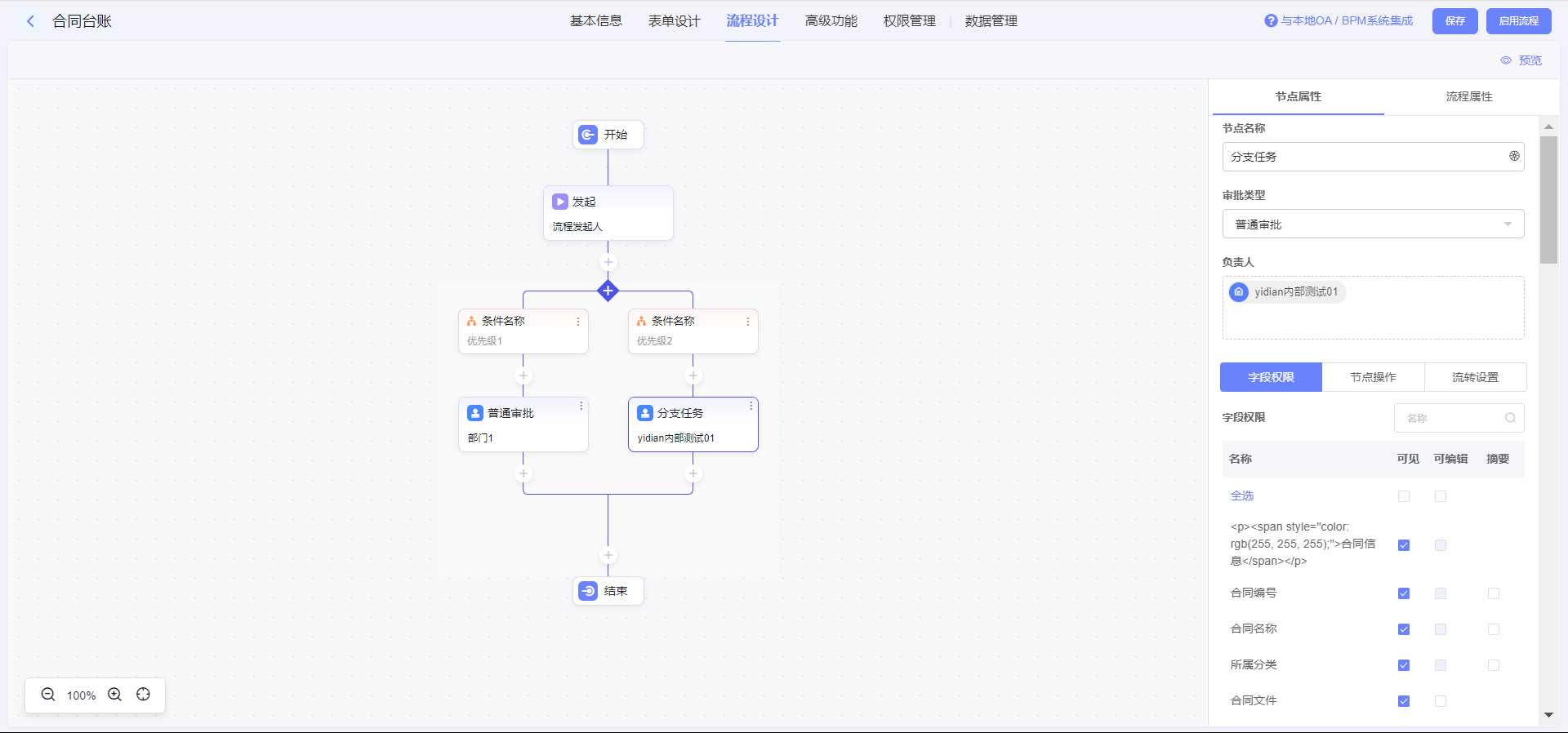The image size is (1568, 733).
Task: Open the 表单设计 tab
Action: [x=674, y=21]
